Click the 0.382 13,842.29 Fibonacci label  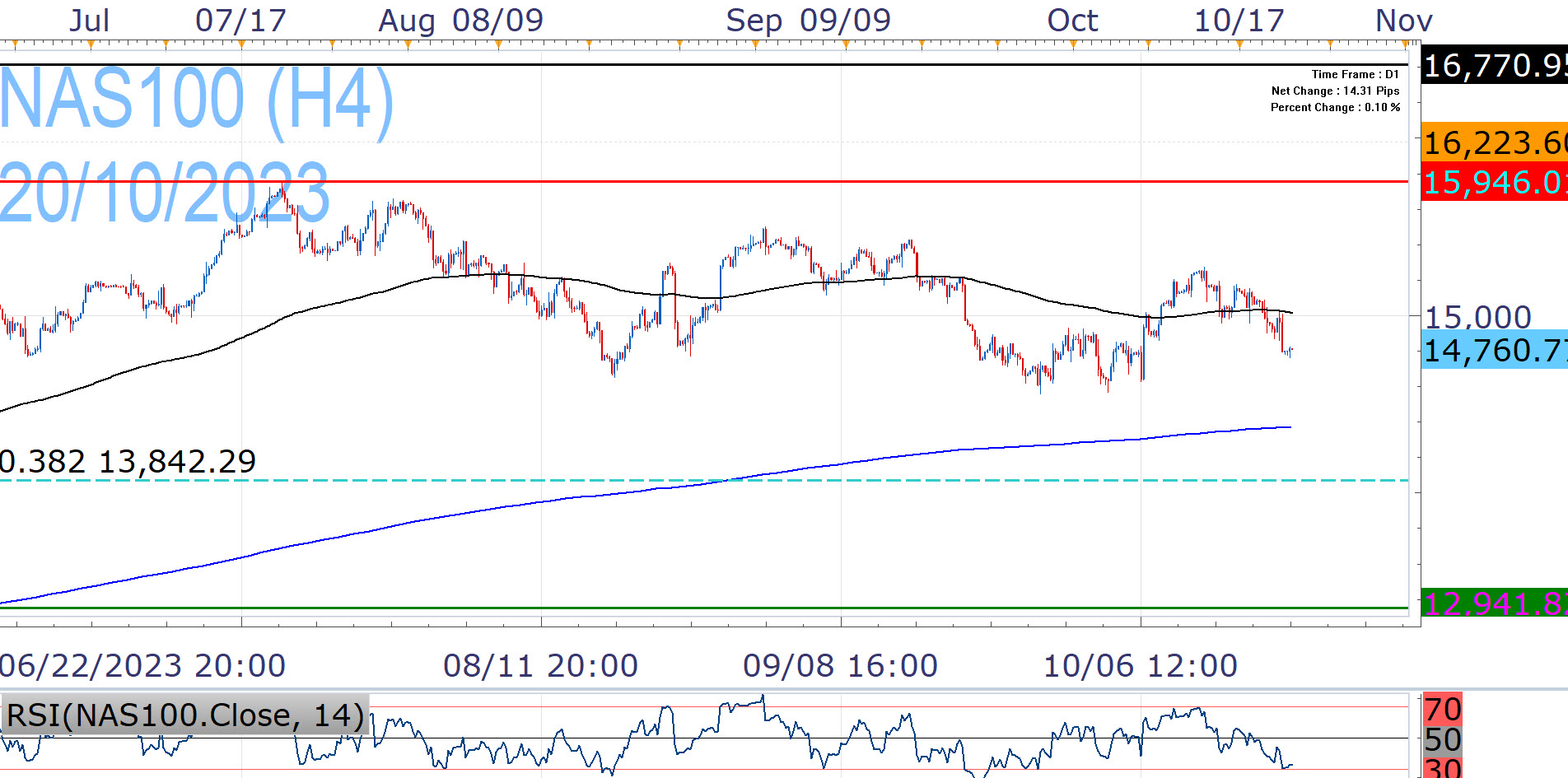click(128, 462)
